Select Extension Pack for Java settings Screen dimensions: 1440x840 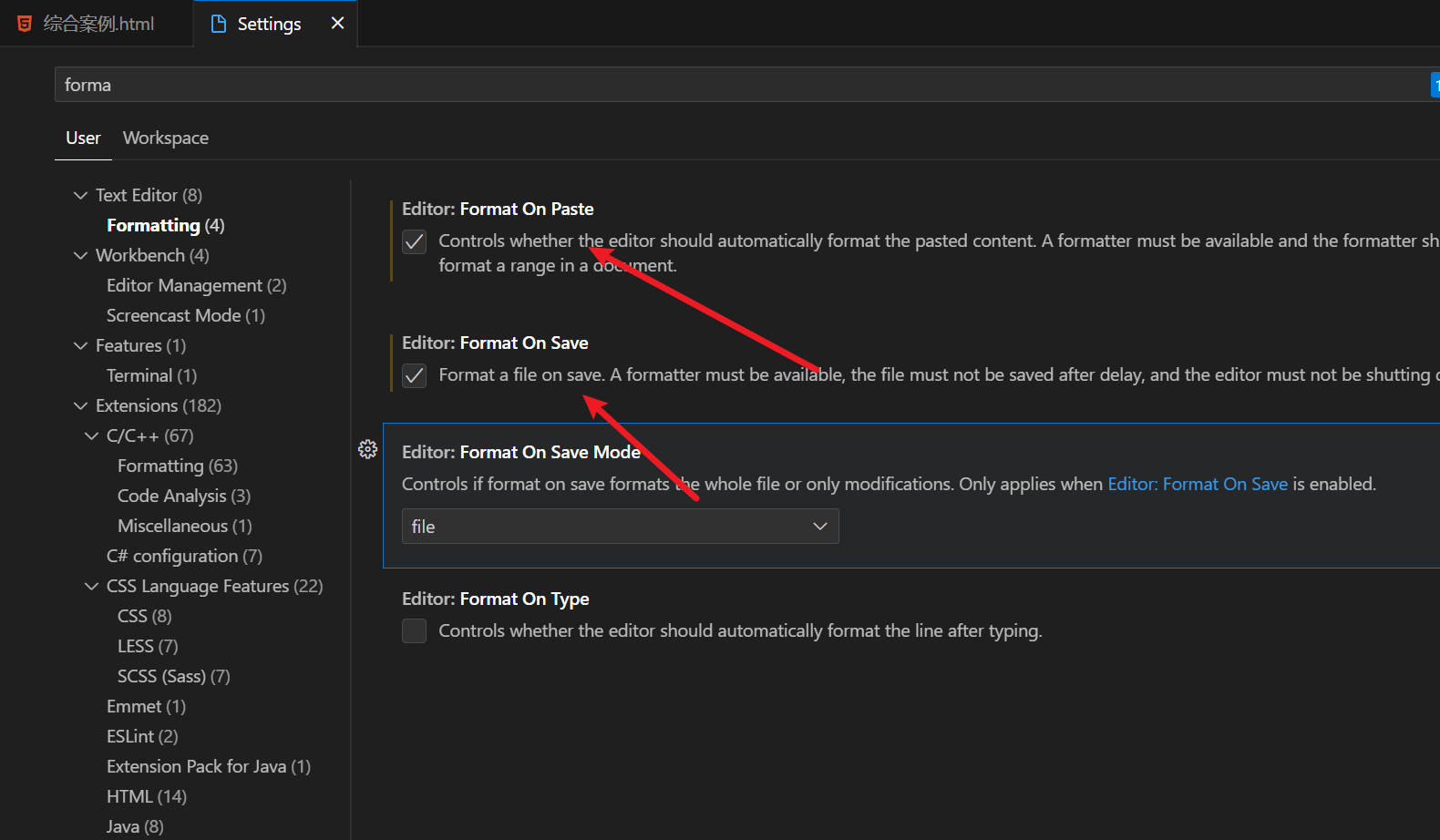(208, 766)
